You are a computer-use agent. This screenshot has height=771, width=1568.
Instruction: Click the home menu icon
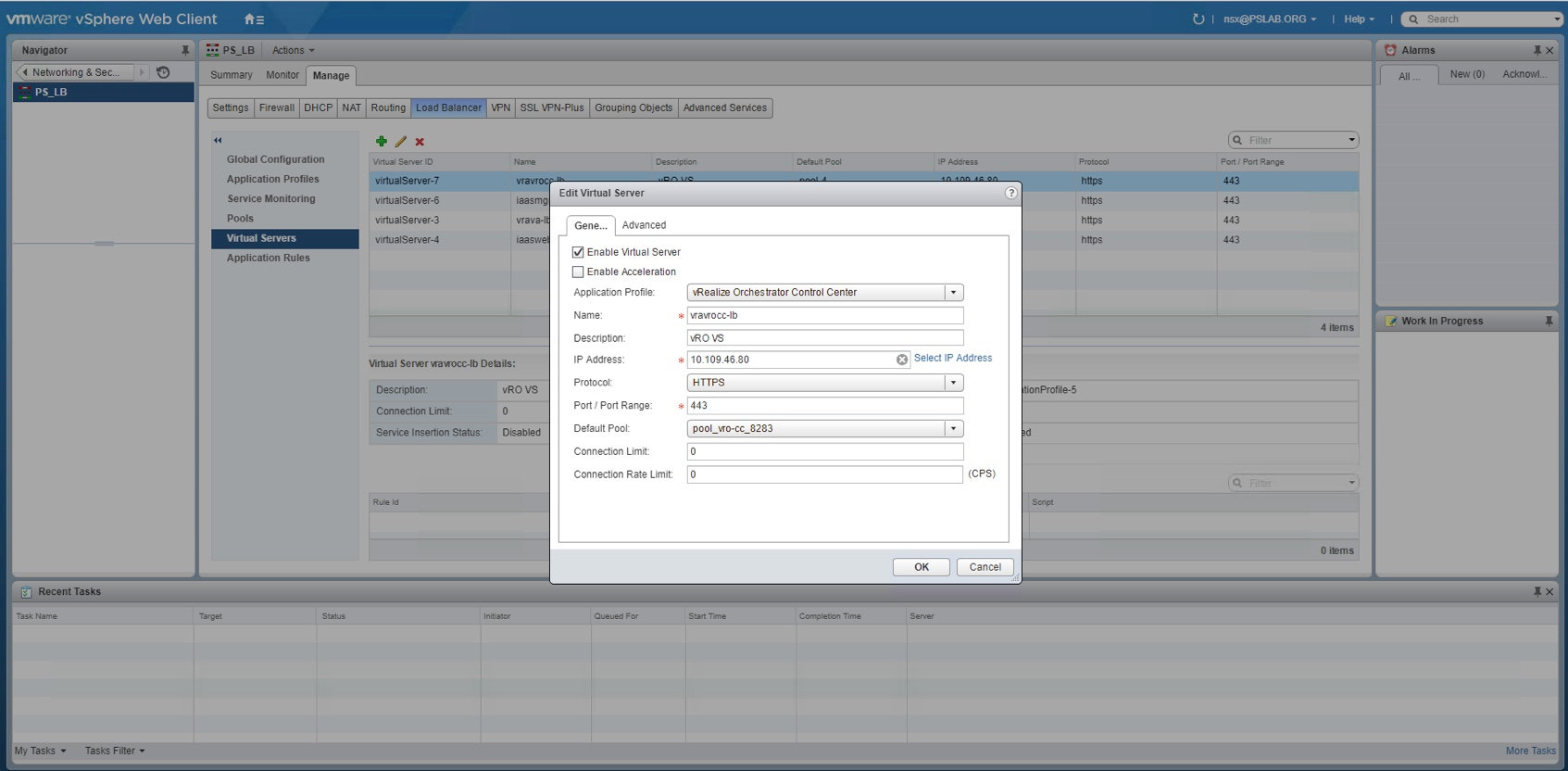click(254, 19)
